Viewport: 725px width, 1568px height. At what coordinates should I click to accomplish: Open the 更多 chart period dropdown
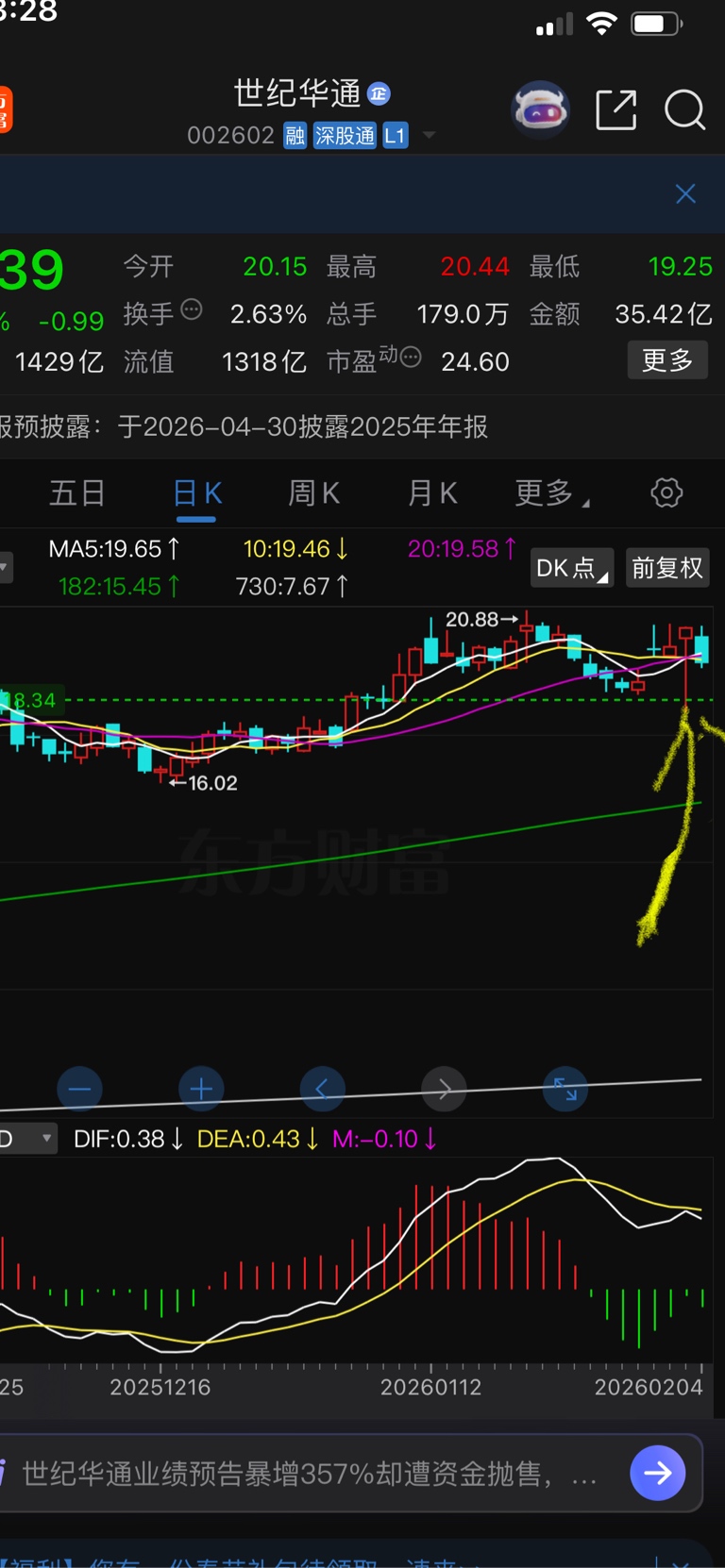pyautogui.click(x=552, y=492)
